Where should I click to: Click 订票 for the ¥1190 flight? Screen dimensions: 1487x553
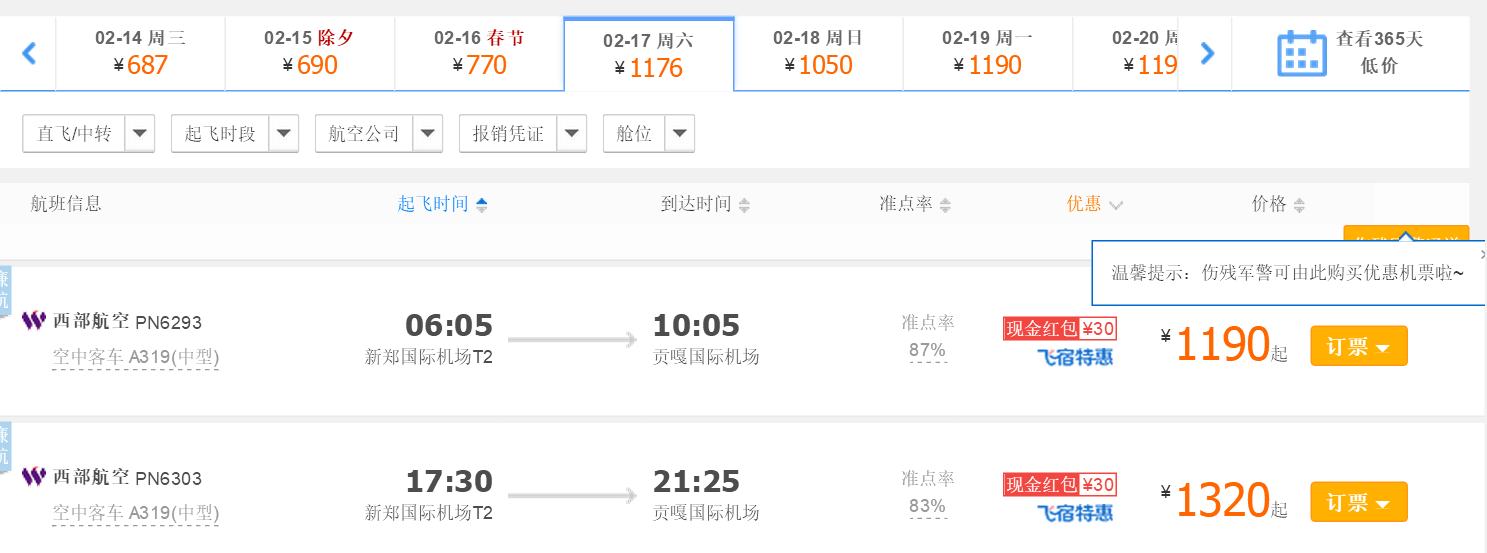pos(1358,346)
